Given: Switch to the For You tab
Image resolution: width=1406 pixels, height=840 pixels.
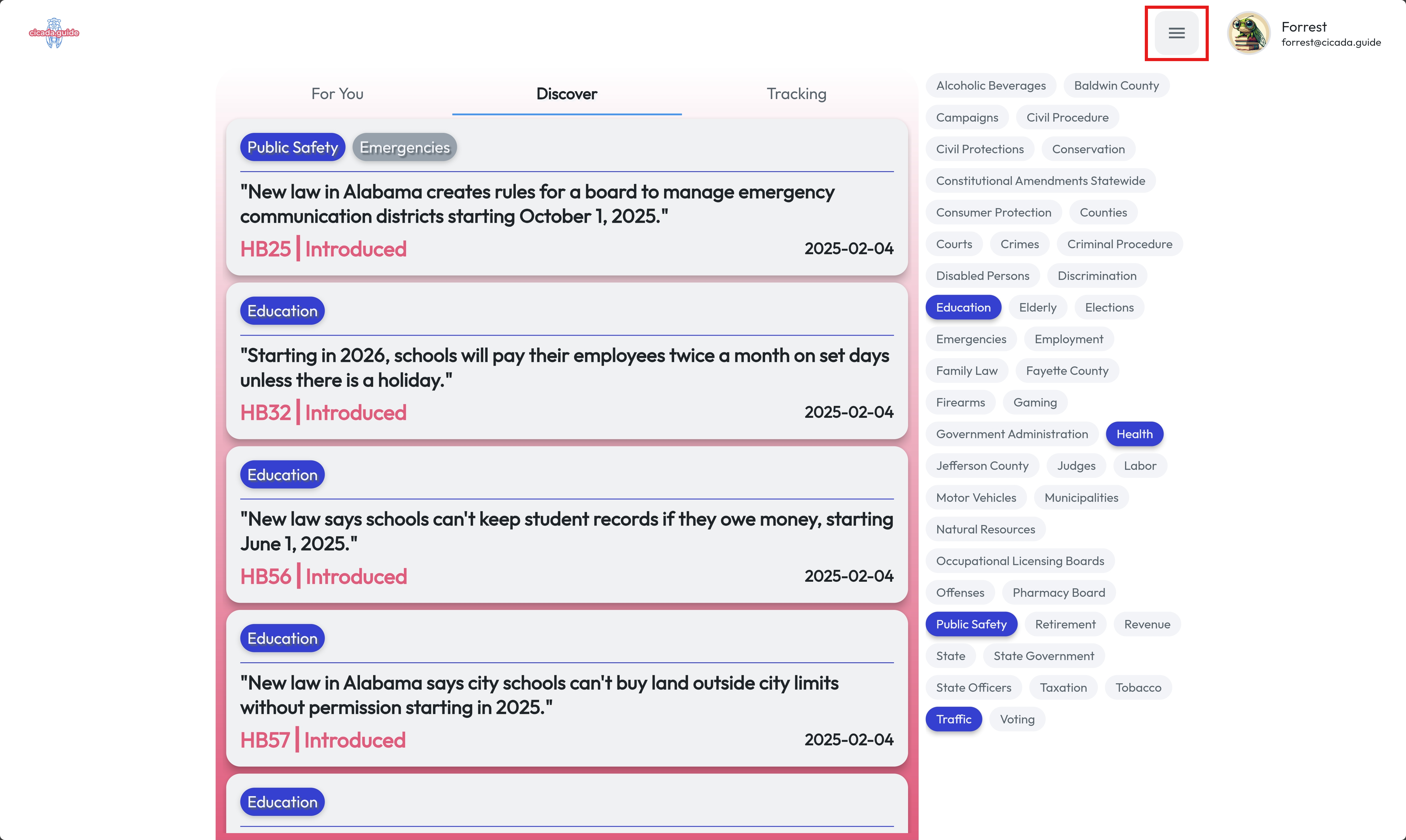Looking at the screenshot, I should (337, 93).
